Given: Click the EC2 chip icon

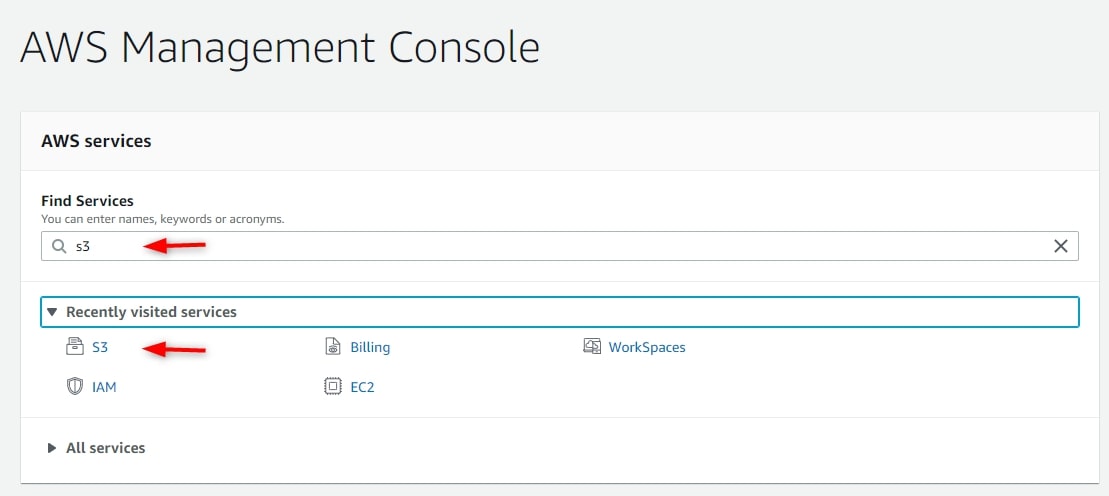Looking at the screenshot, I should (x=332, y=387).
